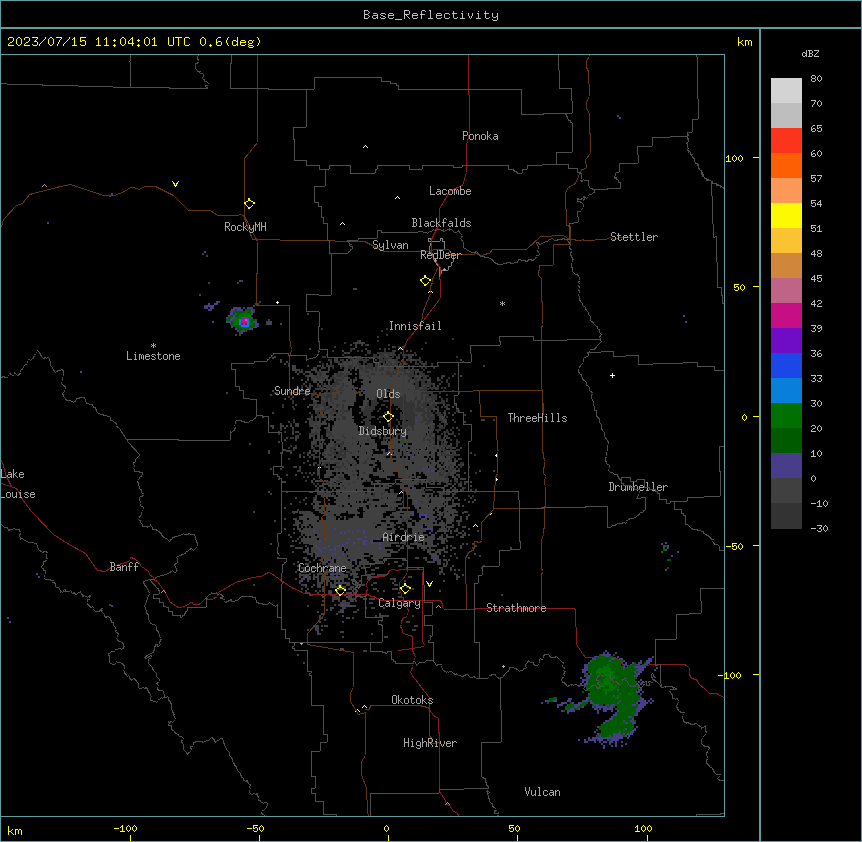The height and width of the screenshot is (842, 862).
Task: Click the Okotoks town label
Action: 412,700
